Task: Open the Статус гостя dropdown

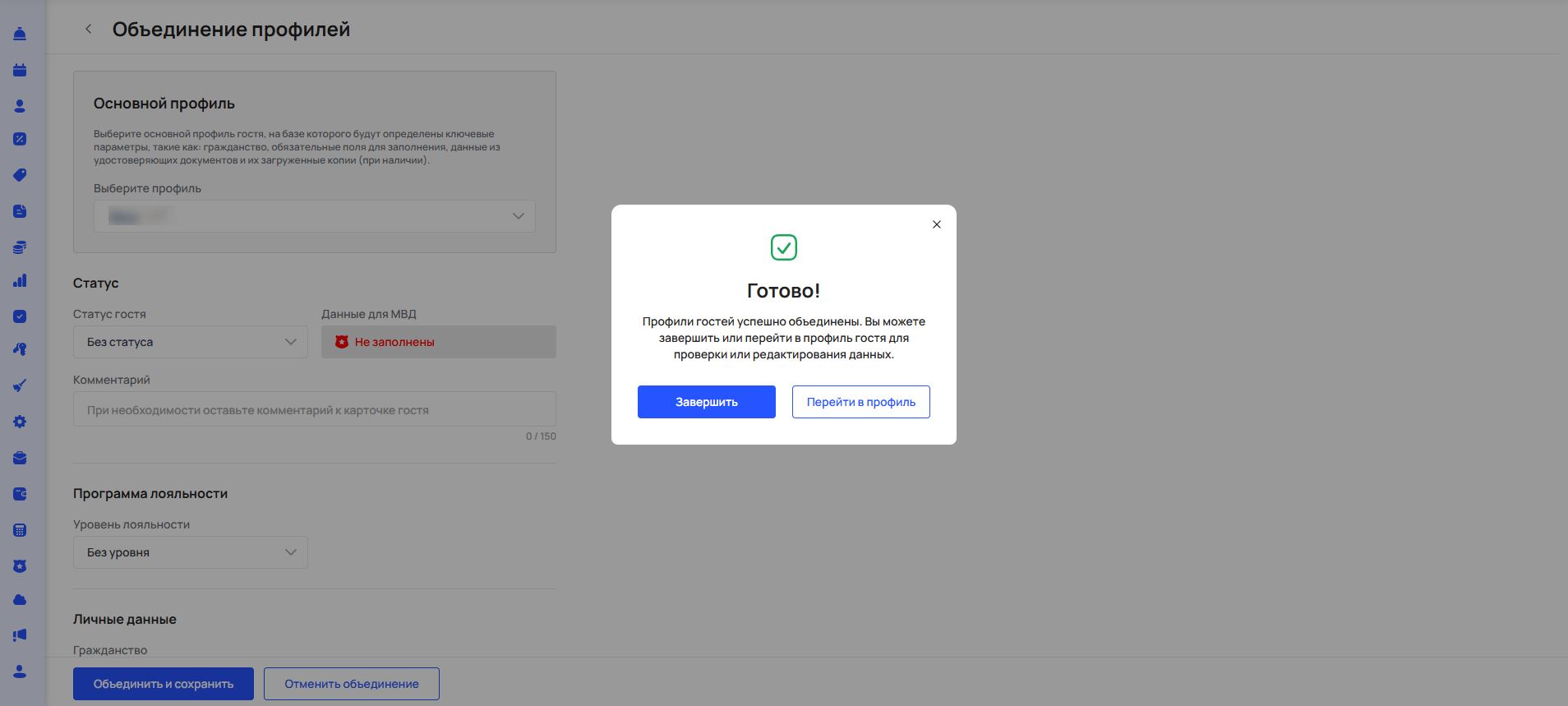Action: (190, 342)
